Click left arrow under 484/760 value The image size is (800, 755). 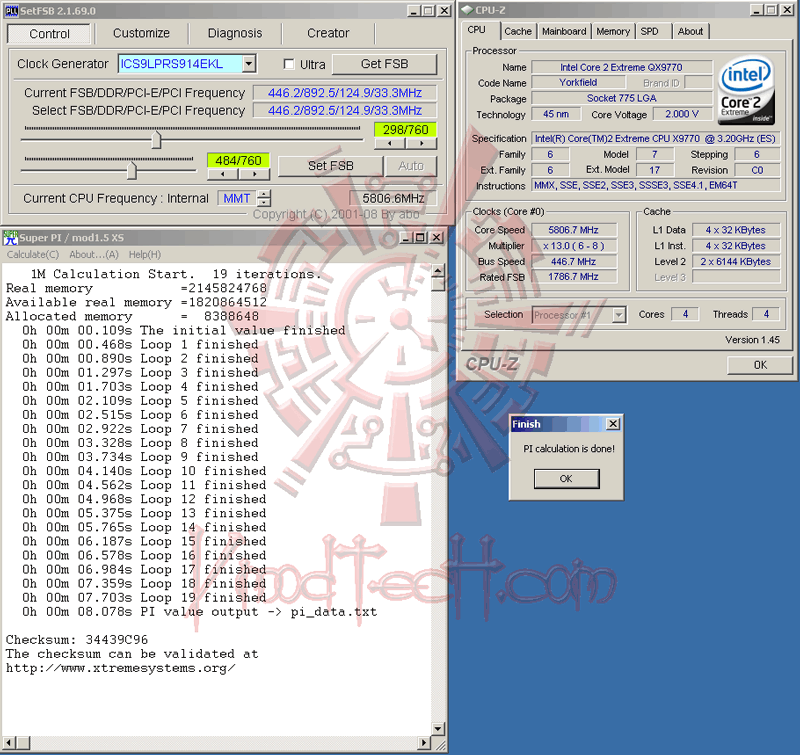click(222, 174)
